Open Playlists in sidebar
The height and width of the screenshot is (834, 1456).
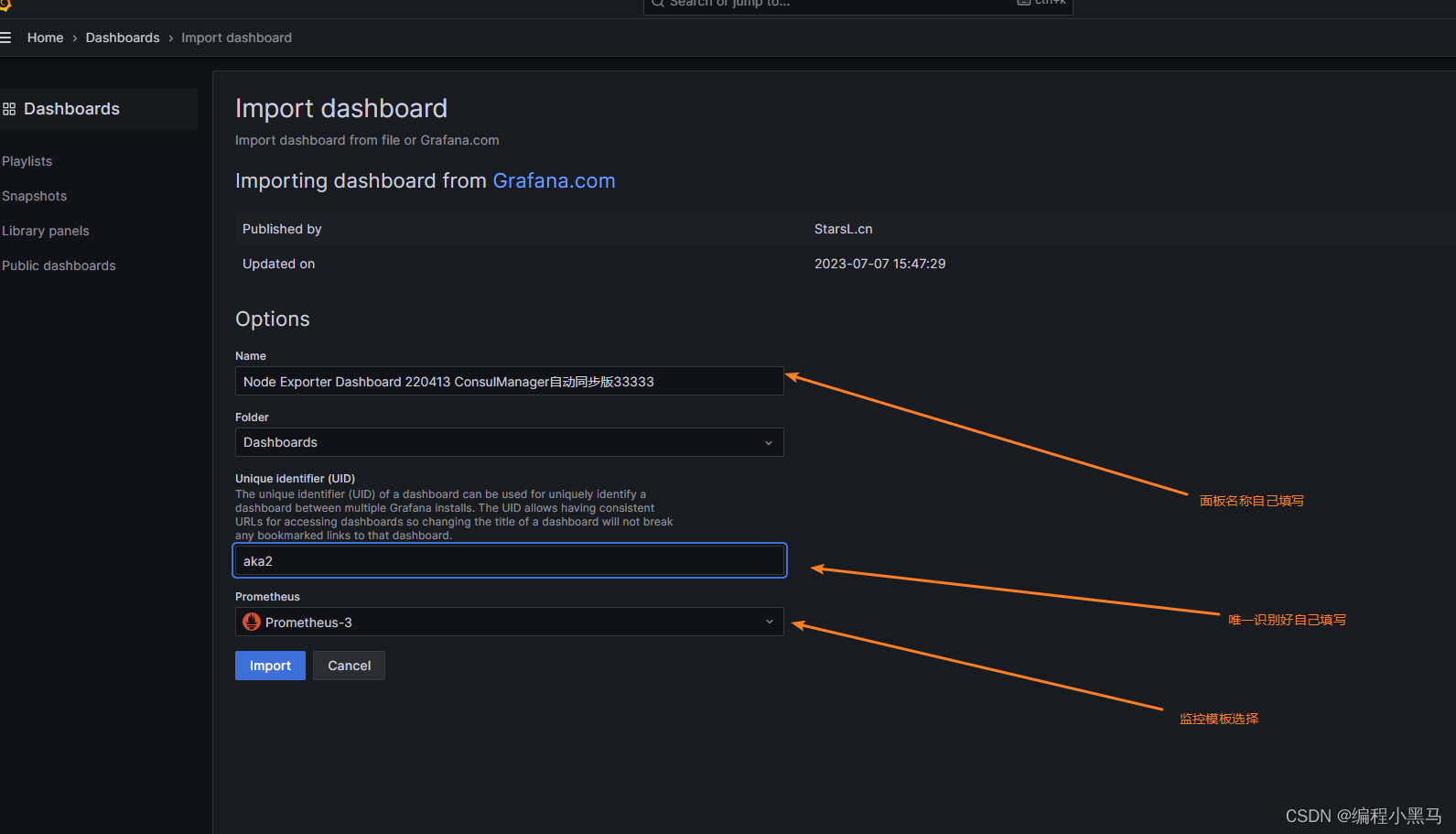(x=27, y=161)
